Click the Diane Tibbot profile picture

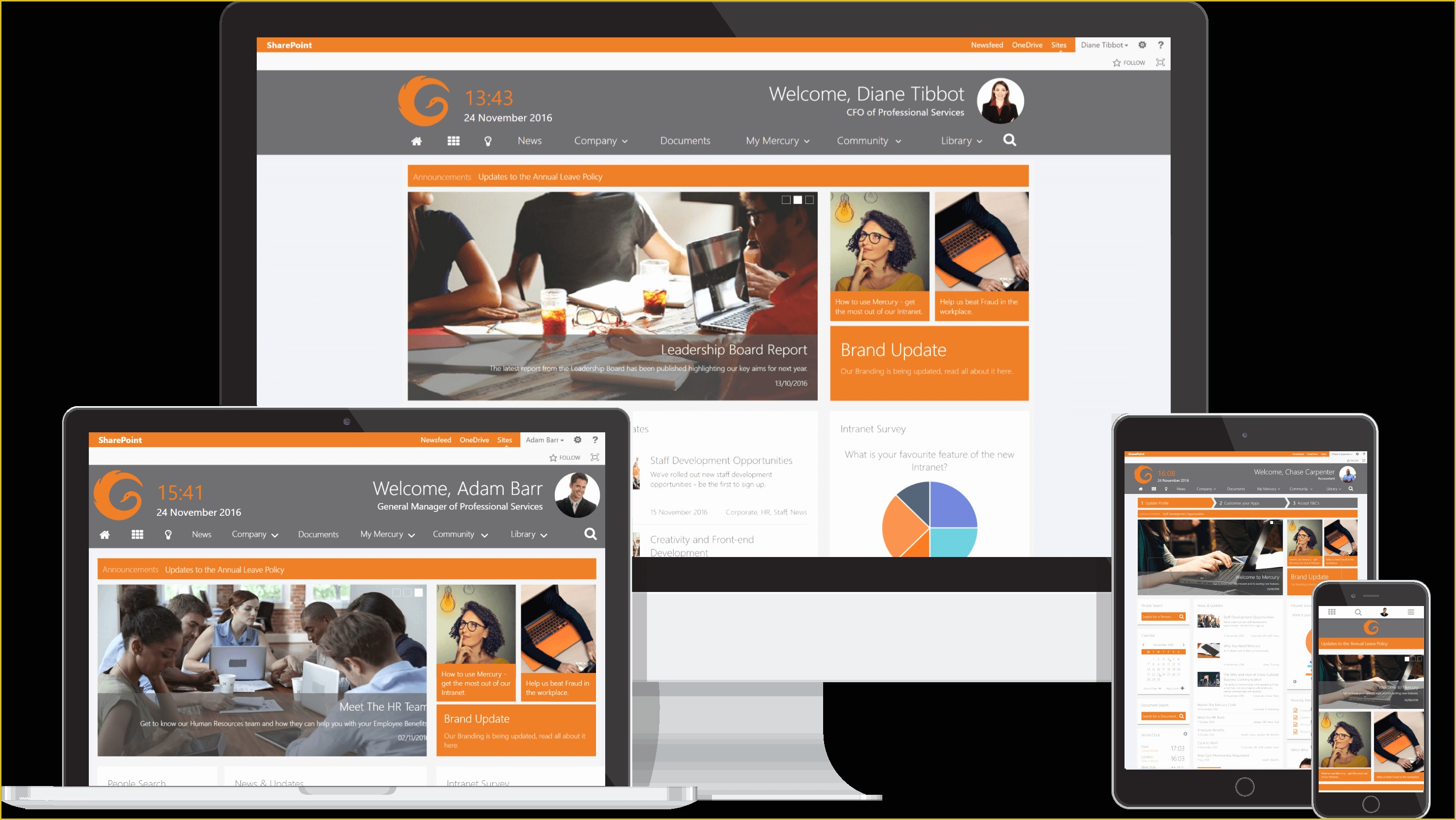1002,101
